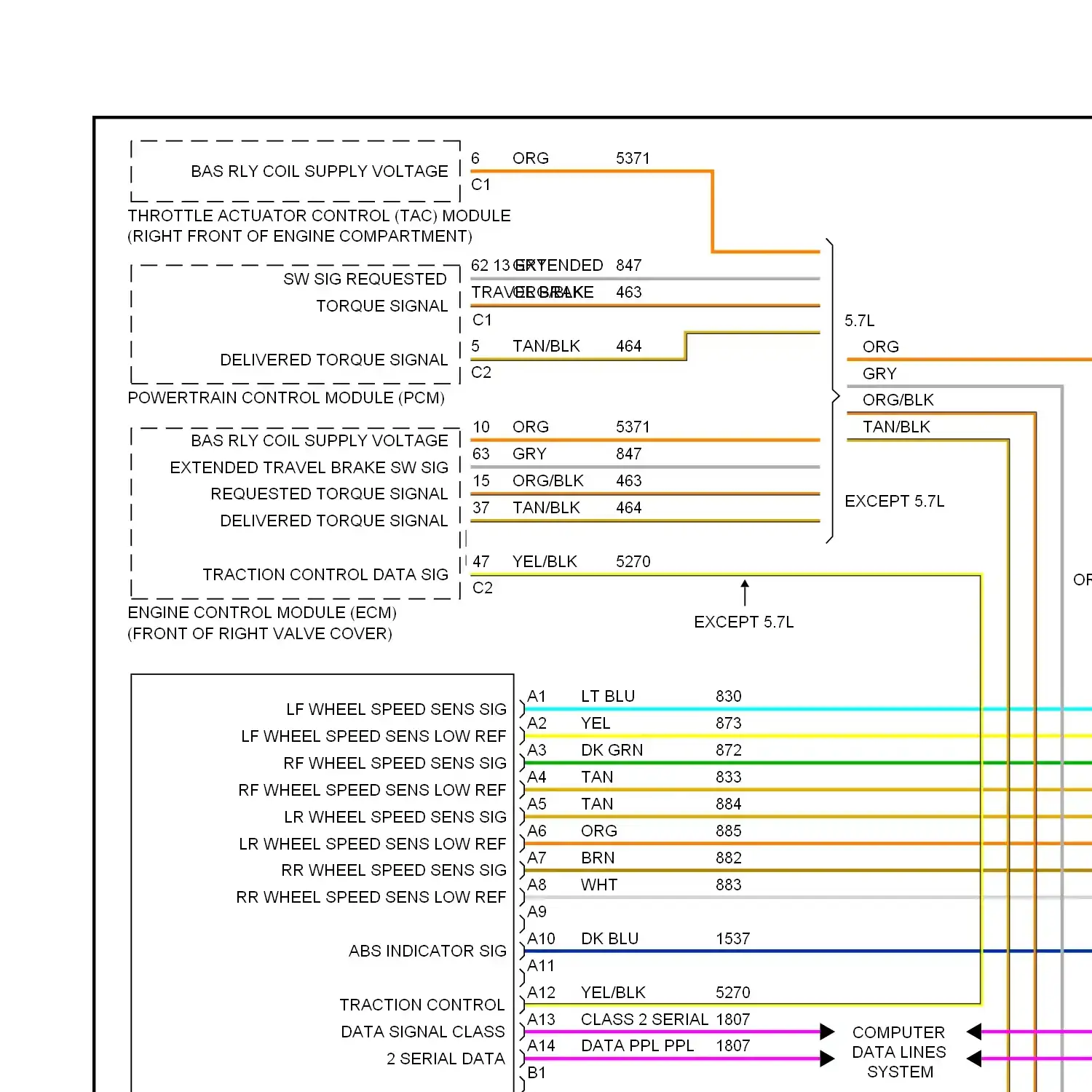This screenshot has width=1092, height=1092.
Task: Select the A10 pin label
Action: 541,938
